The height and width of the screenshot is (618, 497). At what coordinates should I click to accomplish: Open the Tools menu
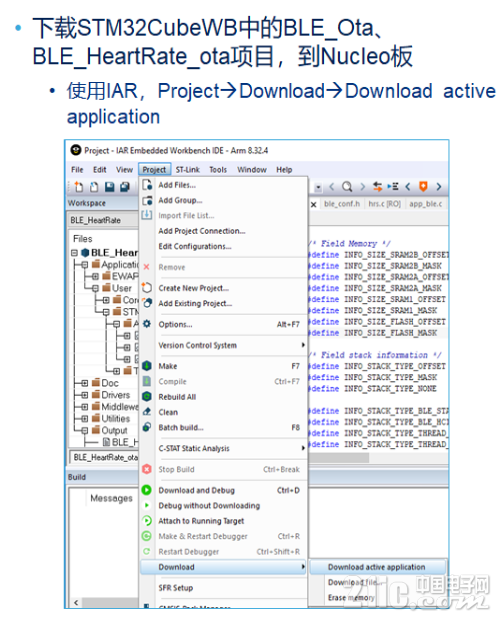(x=218, y=169)
